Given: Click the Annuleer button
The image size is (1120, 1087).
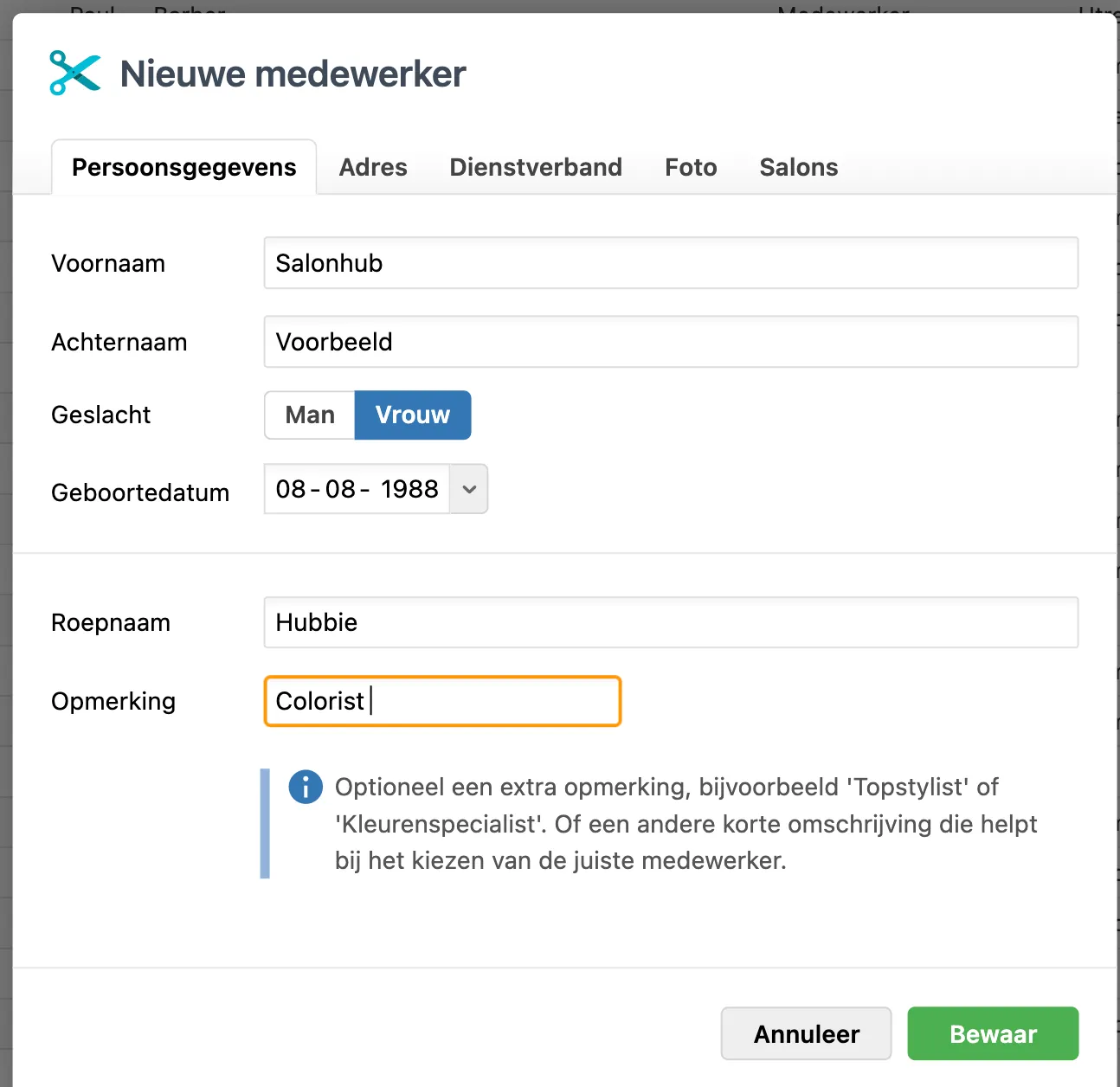Looking at the screenshot, I should point(806,1033).
